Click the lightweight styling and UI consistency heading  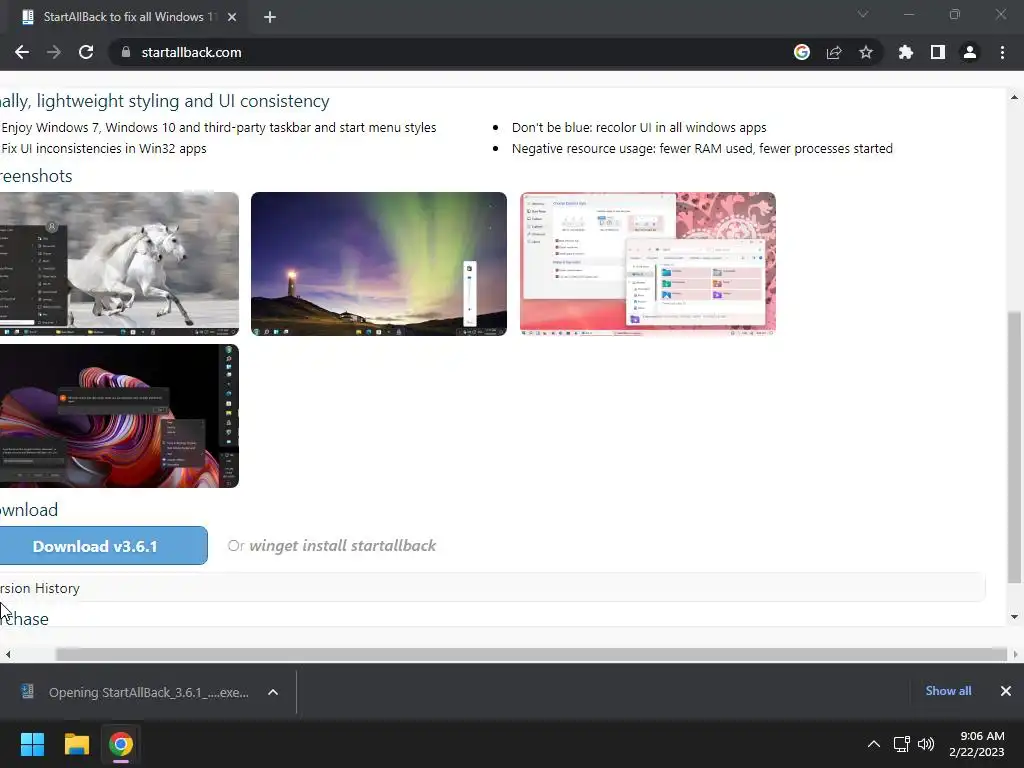pos(165,101)
